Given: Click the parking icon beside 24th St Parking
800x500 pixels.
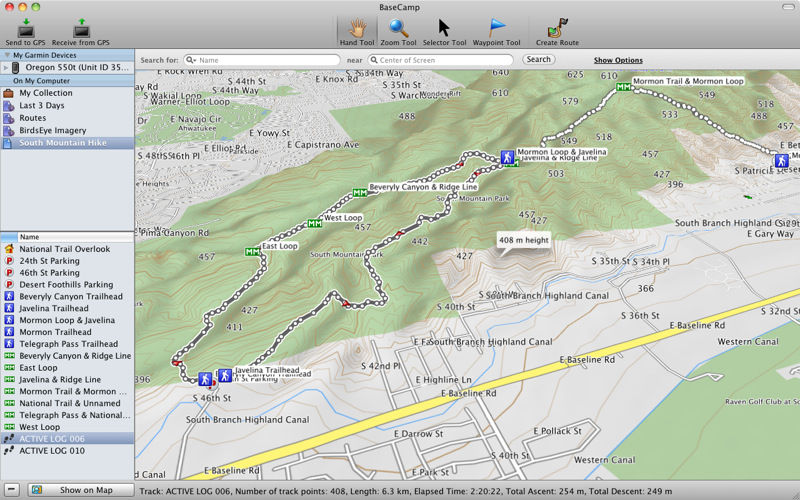Looking at the screenshot, I should coord(9,261).
